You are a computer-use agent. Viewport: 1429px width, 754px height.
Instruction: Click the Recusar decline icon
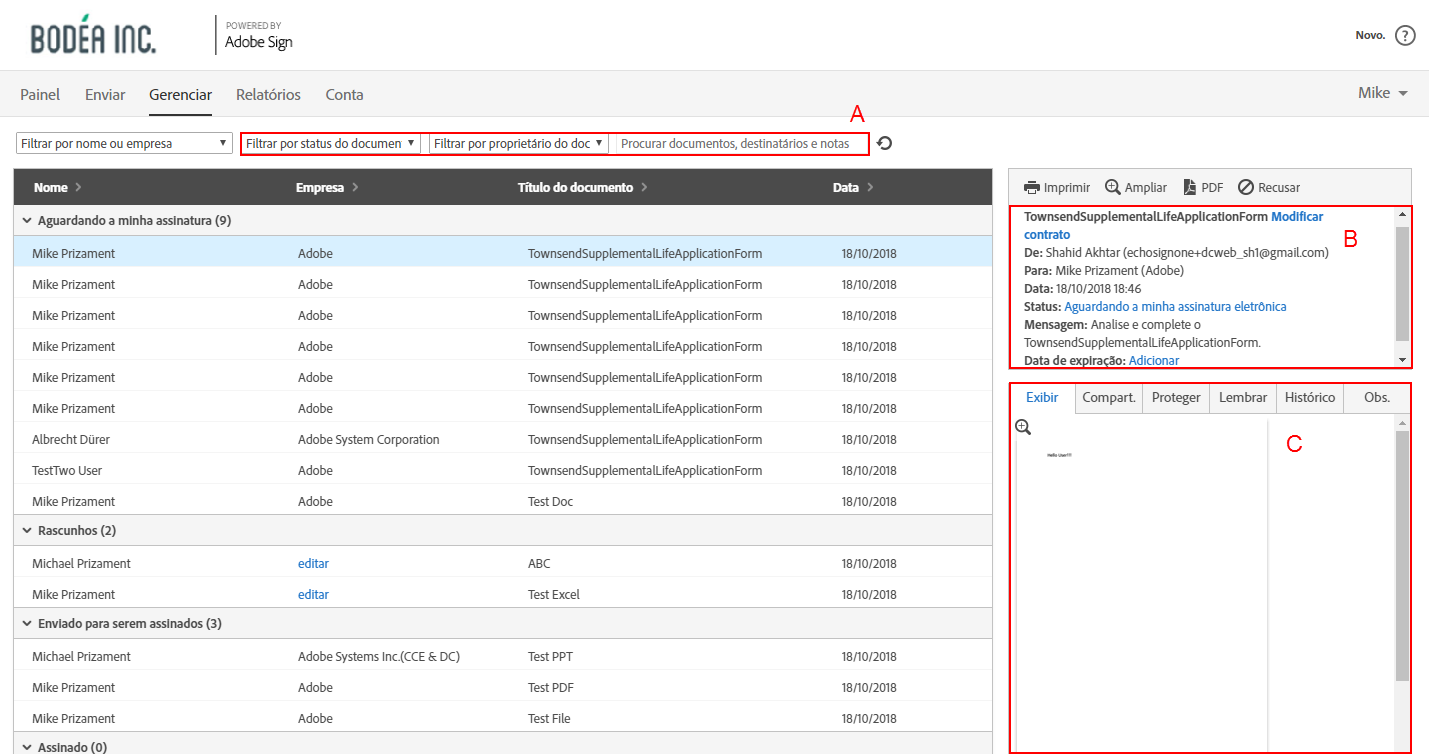click(1246, 187)
